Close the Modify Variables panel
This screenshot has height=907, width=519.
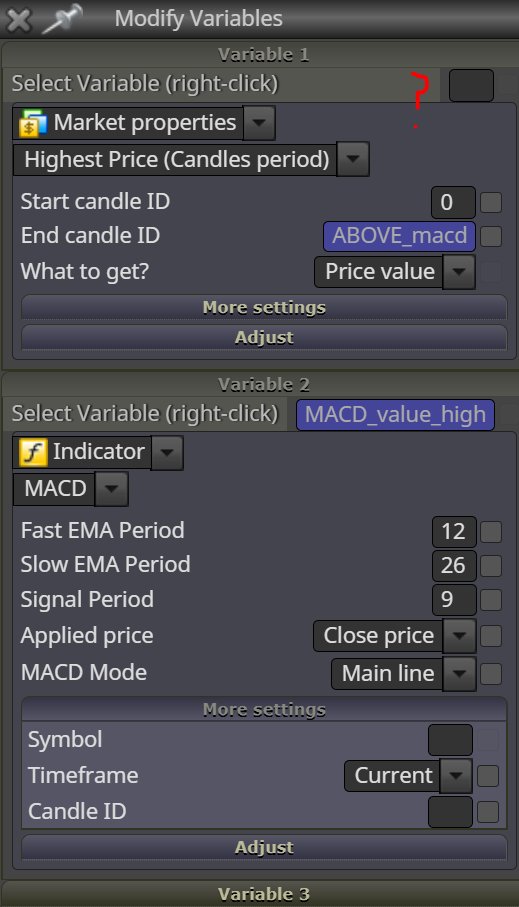click(19, 19)
